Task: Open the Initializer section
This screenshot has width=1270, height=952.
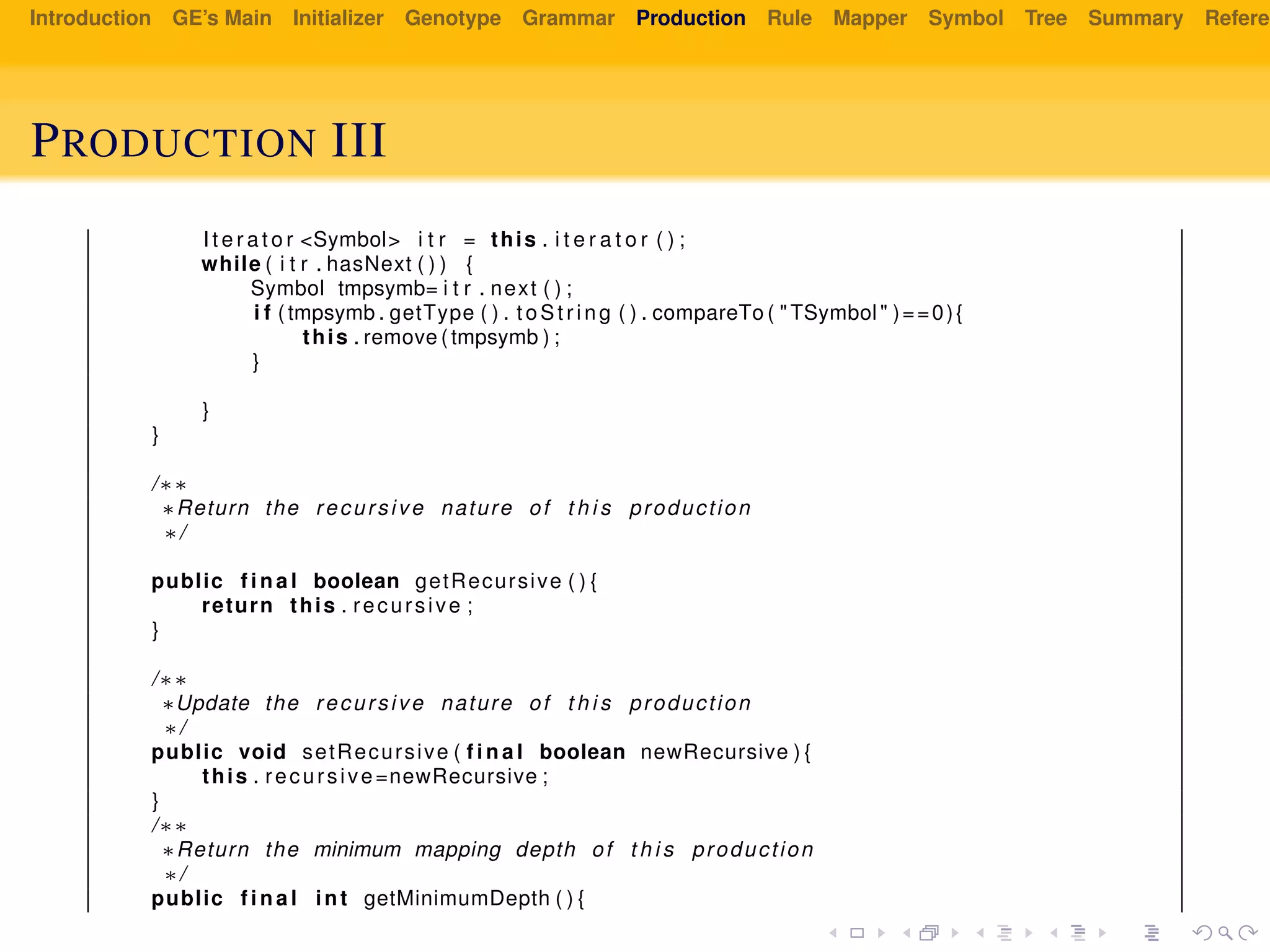Action: point(338,18)
